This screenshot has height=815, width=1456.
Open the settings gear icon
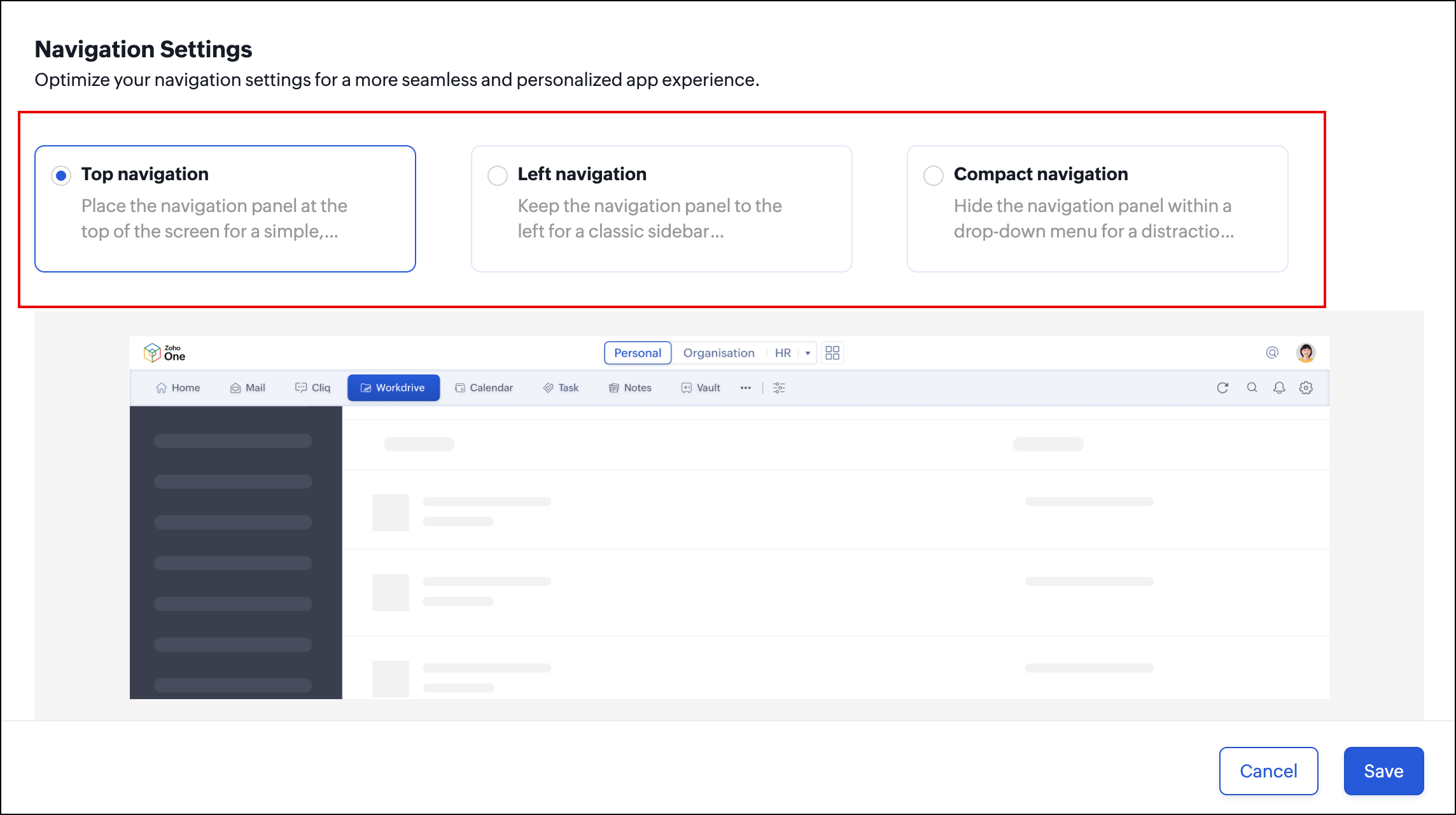point(1306,388)
